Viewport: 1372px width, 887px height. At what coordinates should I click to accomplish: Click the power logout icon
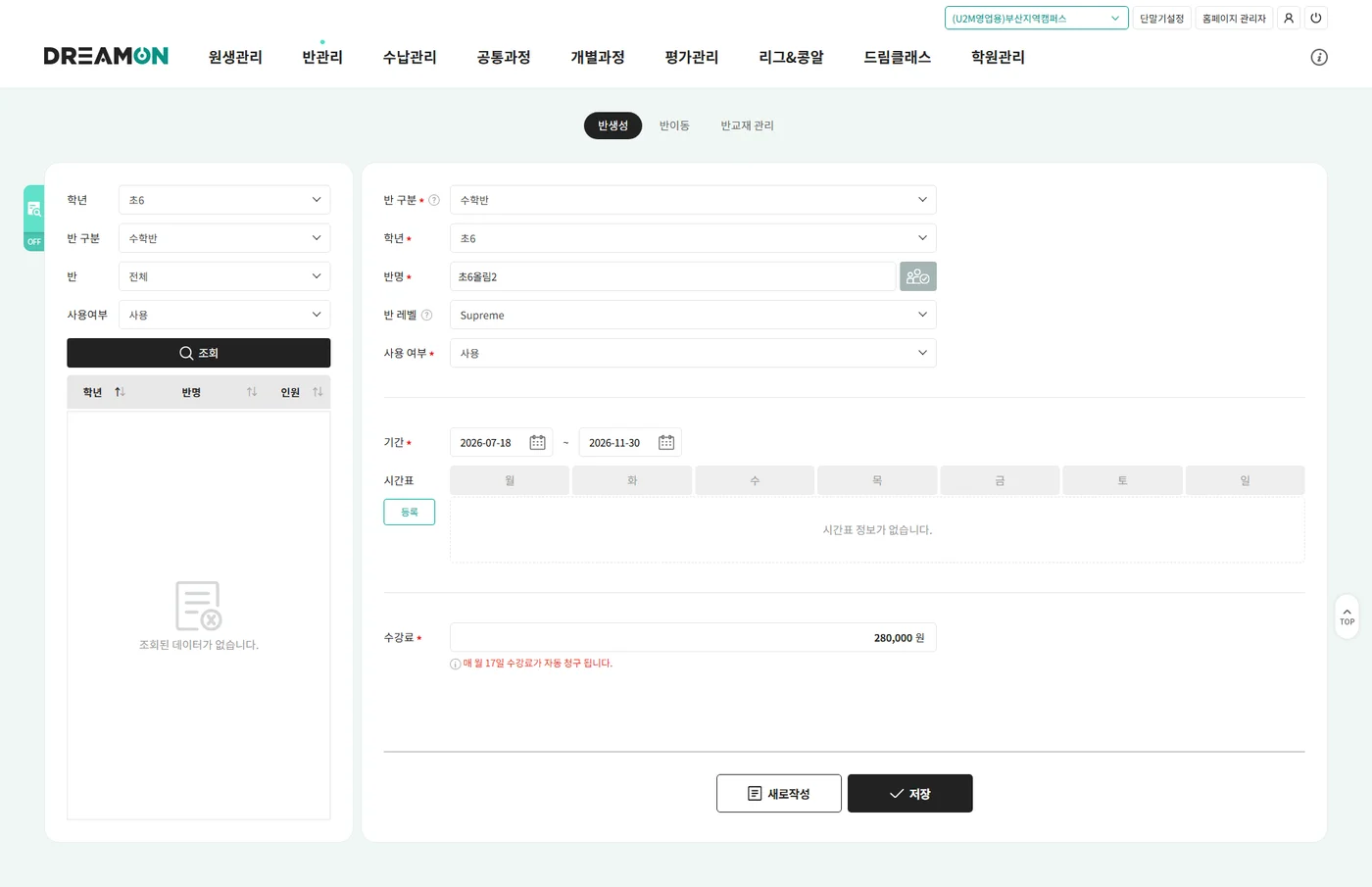point(1316,18)
